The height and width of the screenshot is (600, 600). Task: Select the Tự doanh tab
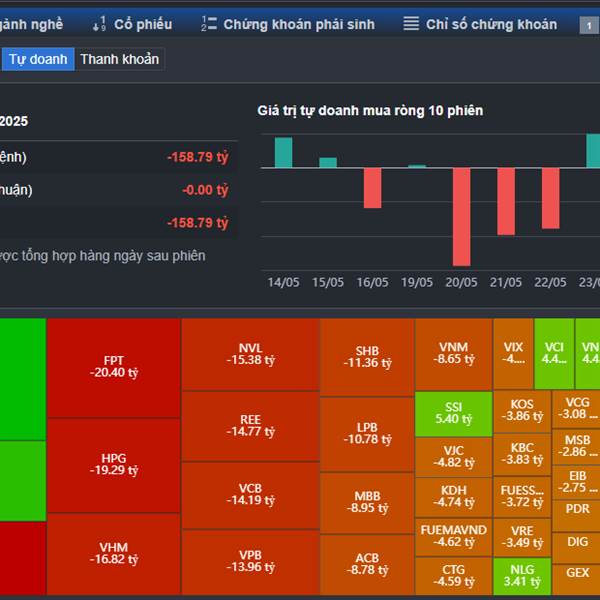[x=38, y=59]
